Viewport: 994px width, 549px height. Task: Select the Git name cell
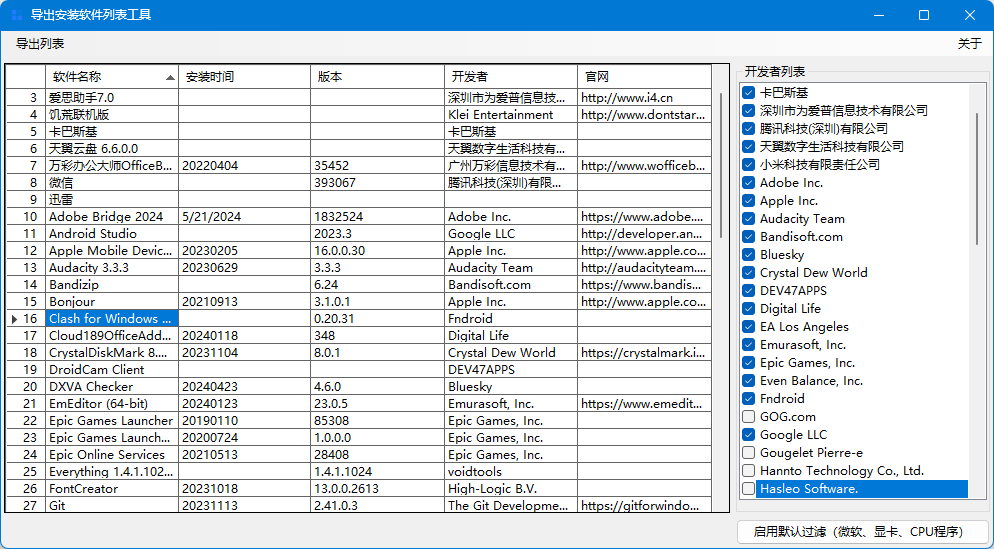pos(112,505)
